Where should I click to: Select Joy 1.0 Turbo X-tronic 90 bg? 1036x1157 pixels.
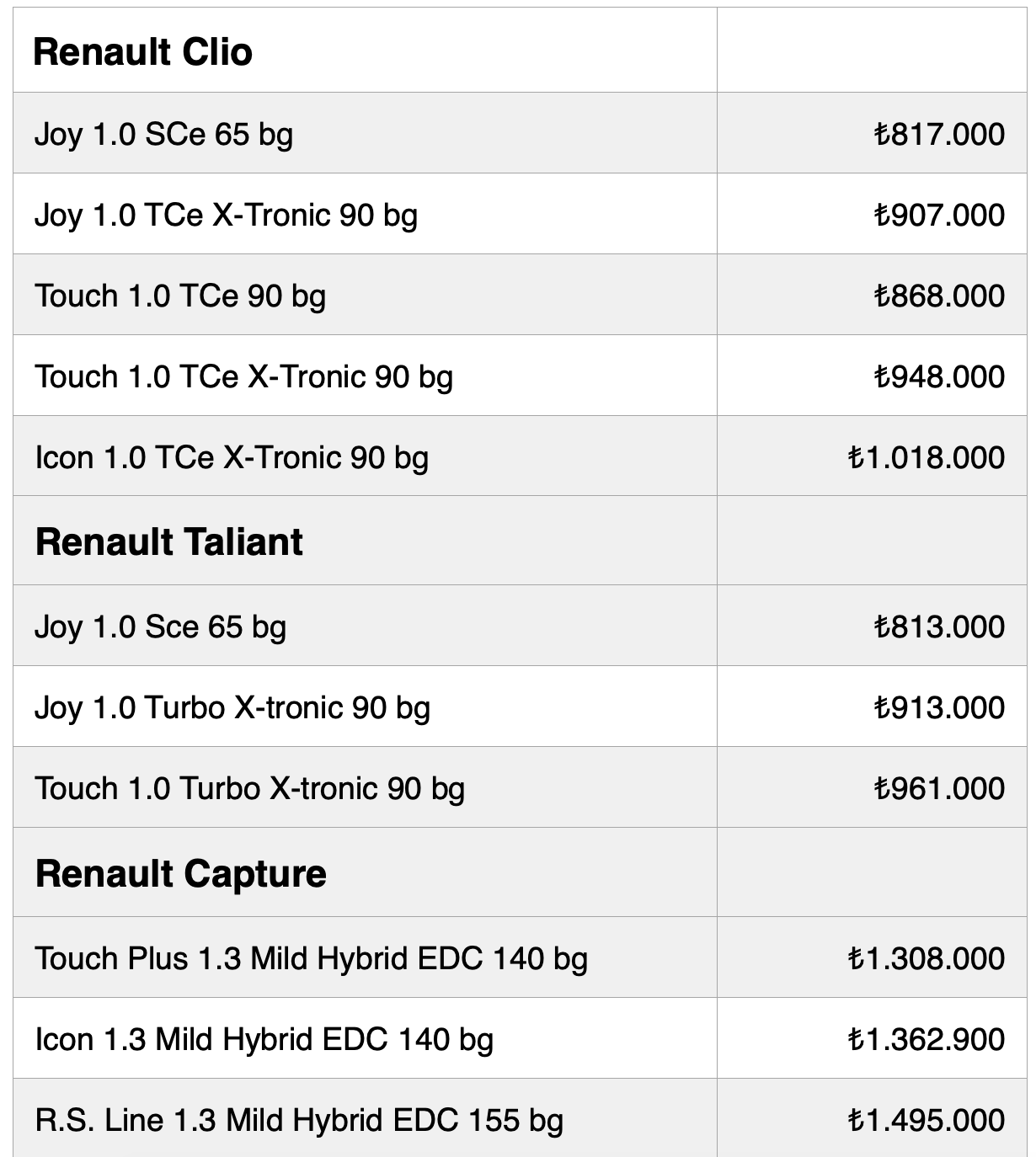tap(232, 707)
